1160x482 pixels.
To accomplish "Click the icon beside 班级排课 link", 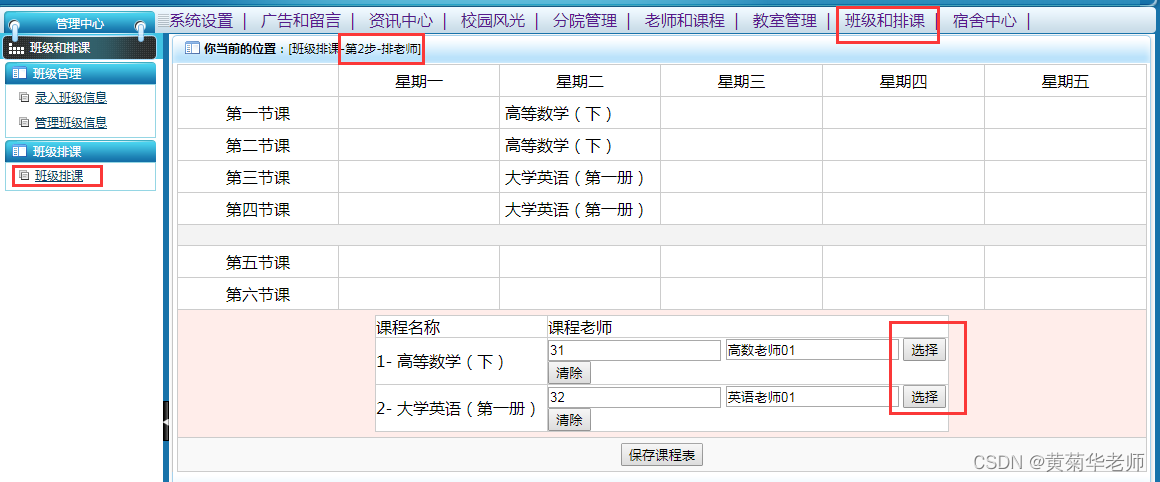I will pos(24,176).
